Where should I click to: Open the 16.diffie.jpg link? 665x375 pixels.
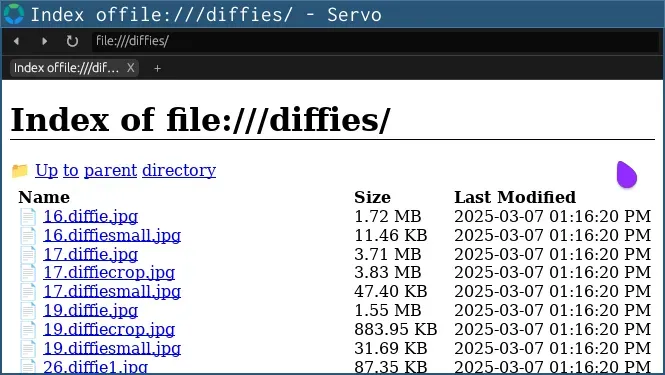pyautogui.click(x=91, y=216)
